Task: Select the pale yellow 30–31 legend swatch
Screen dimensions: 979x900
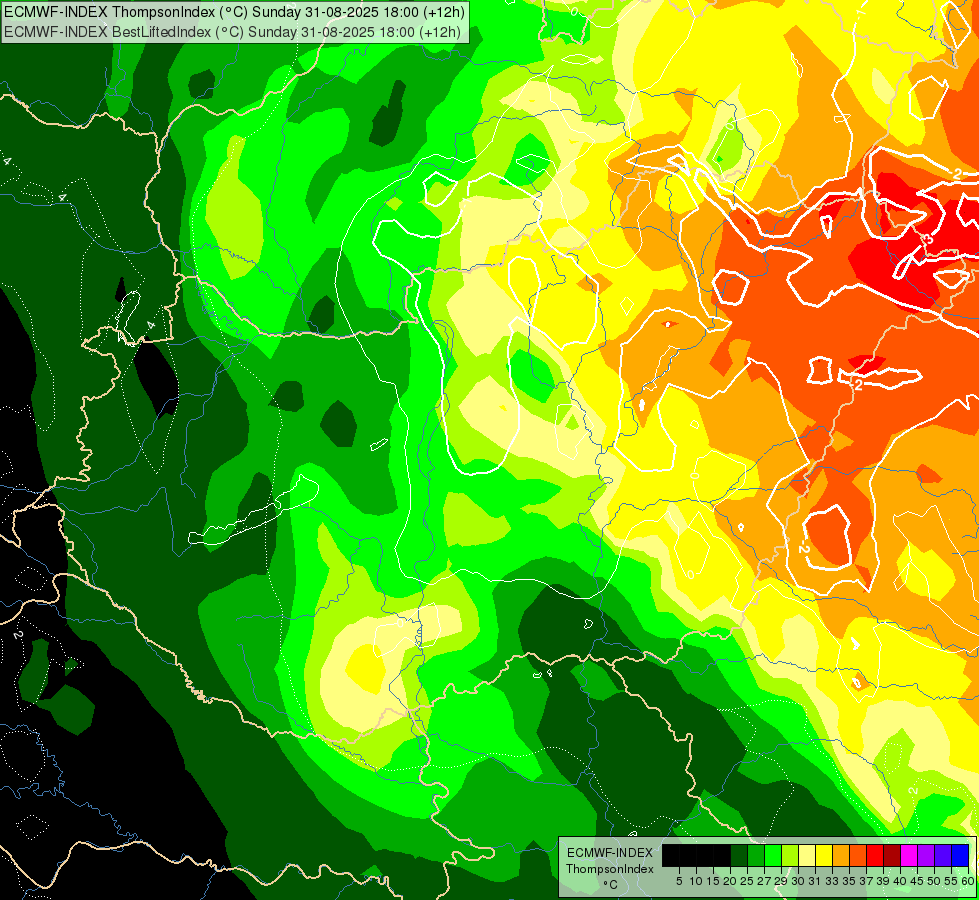Action: pos(807,855)
